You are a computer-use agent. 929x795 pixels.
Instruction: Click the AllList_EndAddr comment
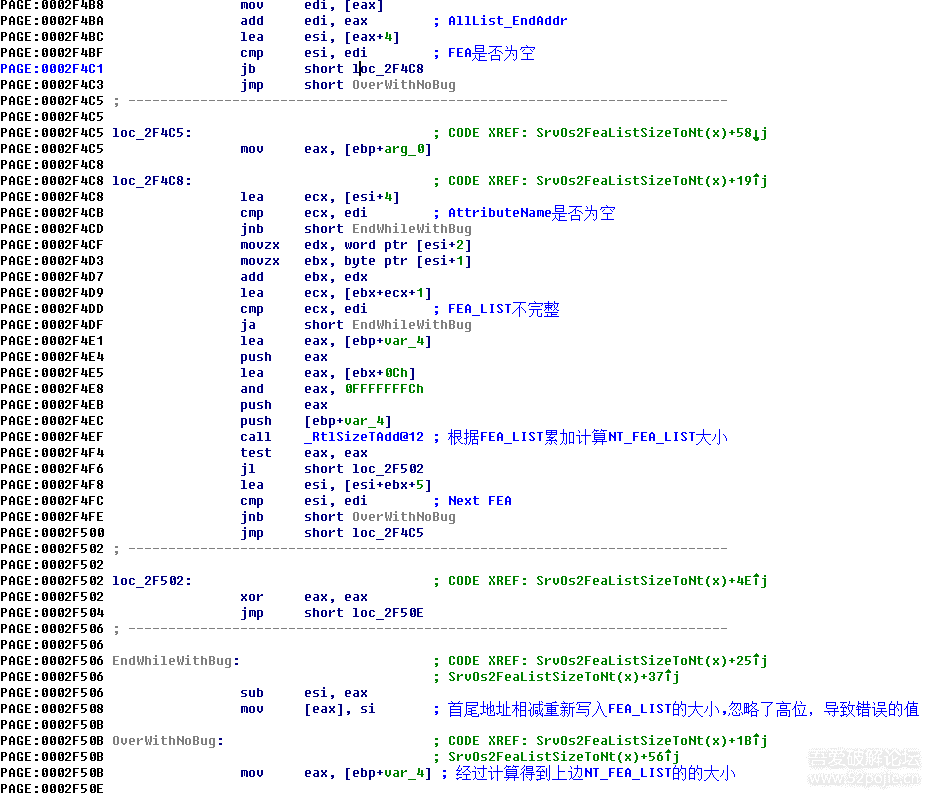[507, 21]
